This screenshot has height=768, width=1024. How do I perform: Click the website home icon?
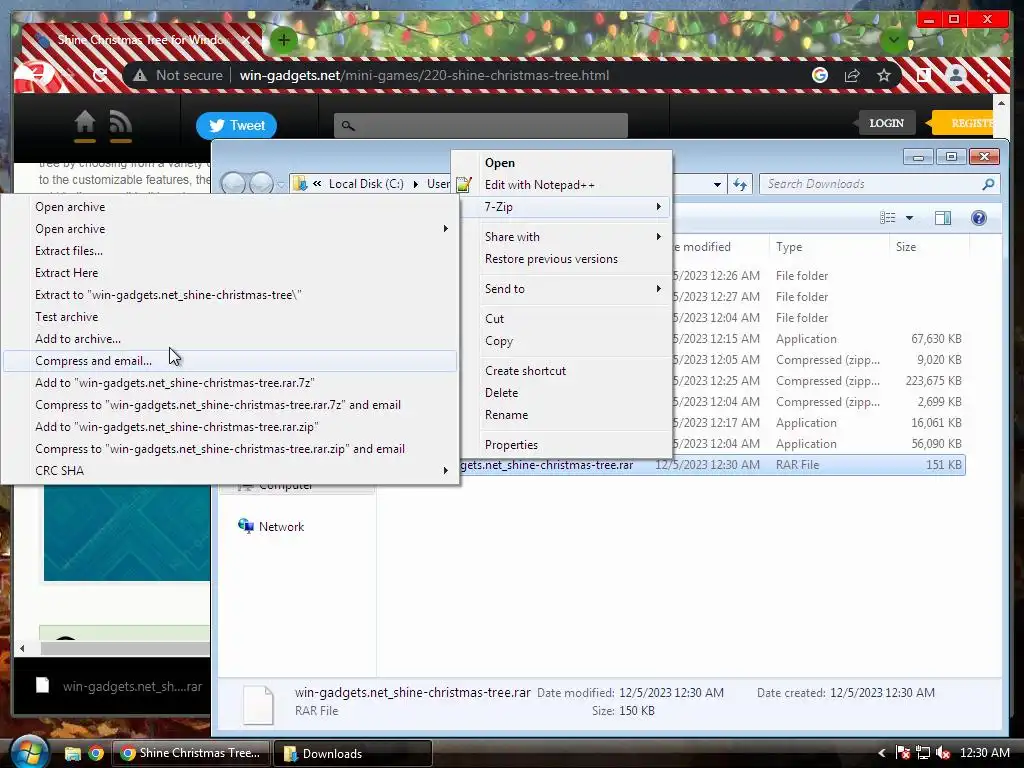click(85, 123)
